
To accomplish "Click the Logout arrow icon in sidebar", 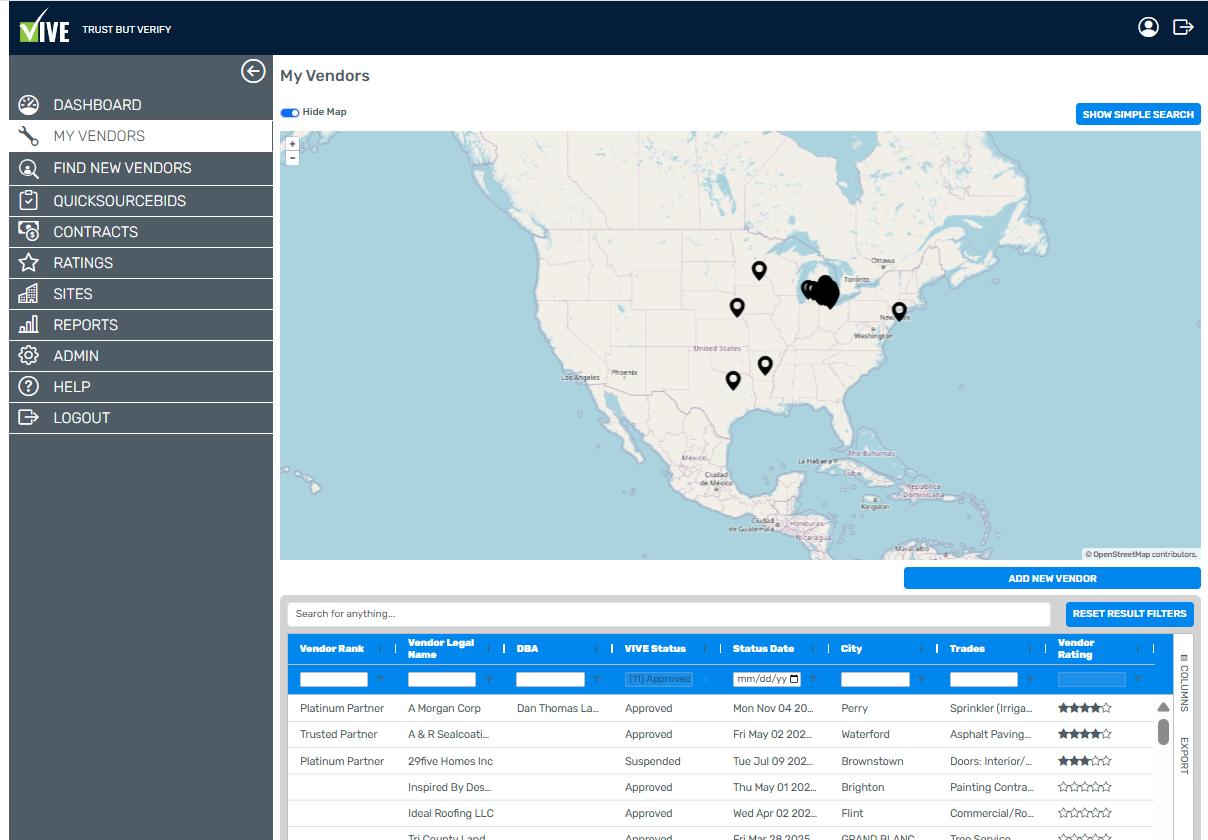I will 28,417.
